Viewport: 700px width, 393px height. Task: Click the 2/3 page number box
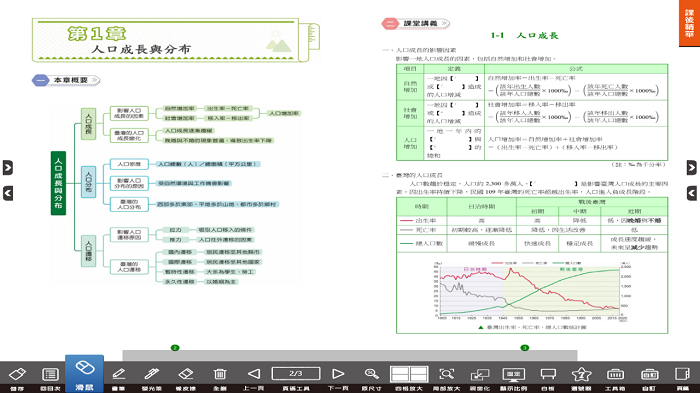296,373
